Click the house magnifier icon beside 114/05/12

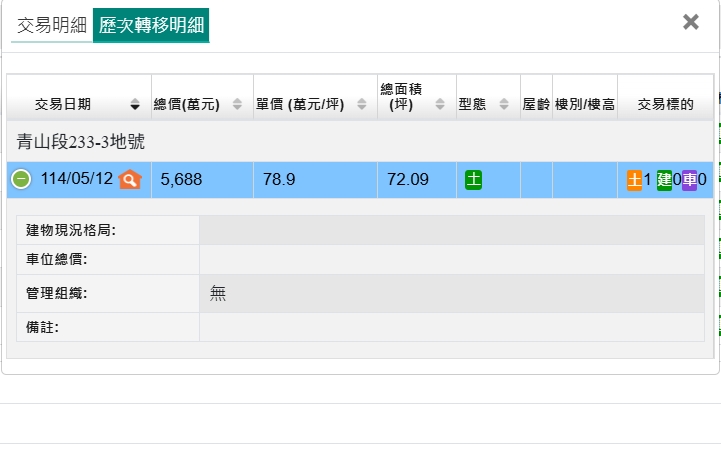[x=130, y=180]
